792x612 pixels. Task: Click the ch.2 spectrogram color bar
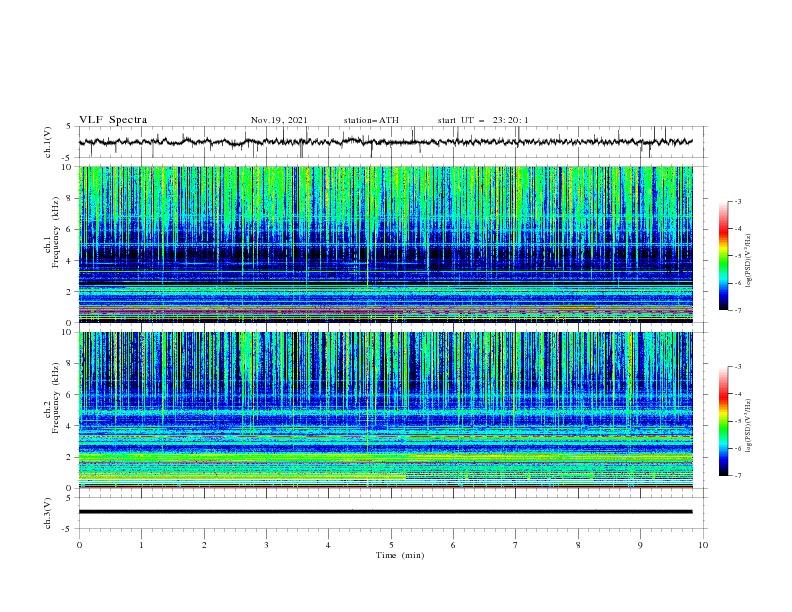(x=723, y=421)
